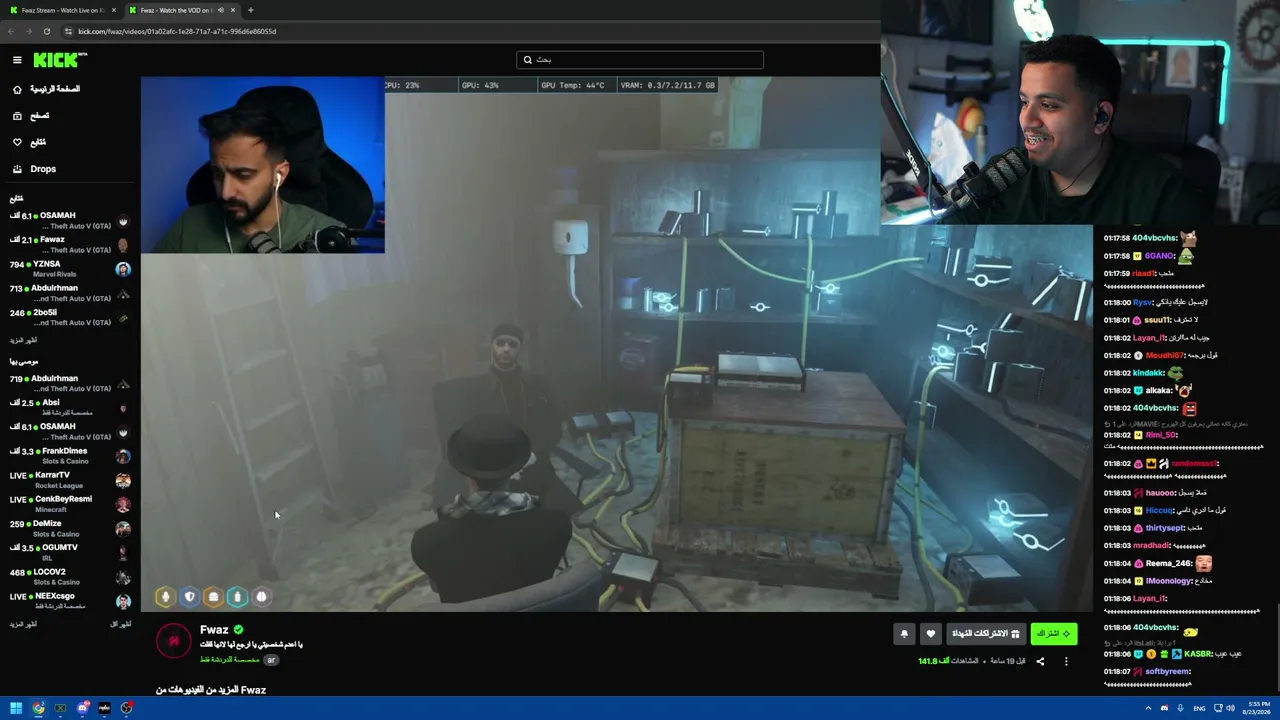Open CenkBeyResmi Minecraft channel
This screenshot has width=1280, height=720.
coord(68,504)
